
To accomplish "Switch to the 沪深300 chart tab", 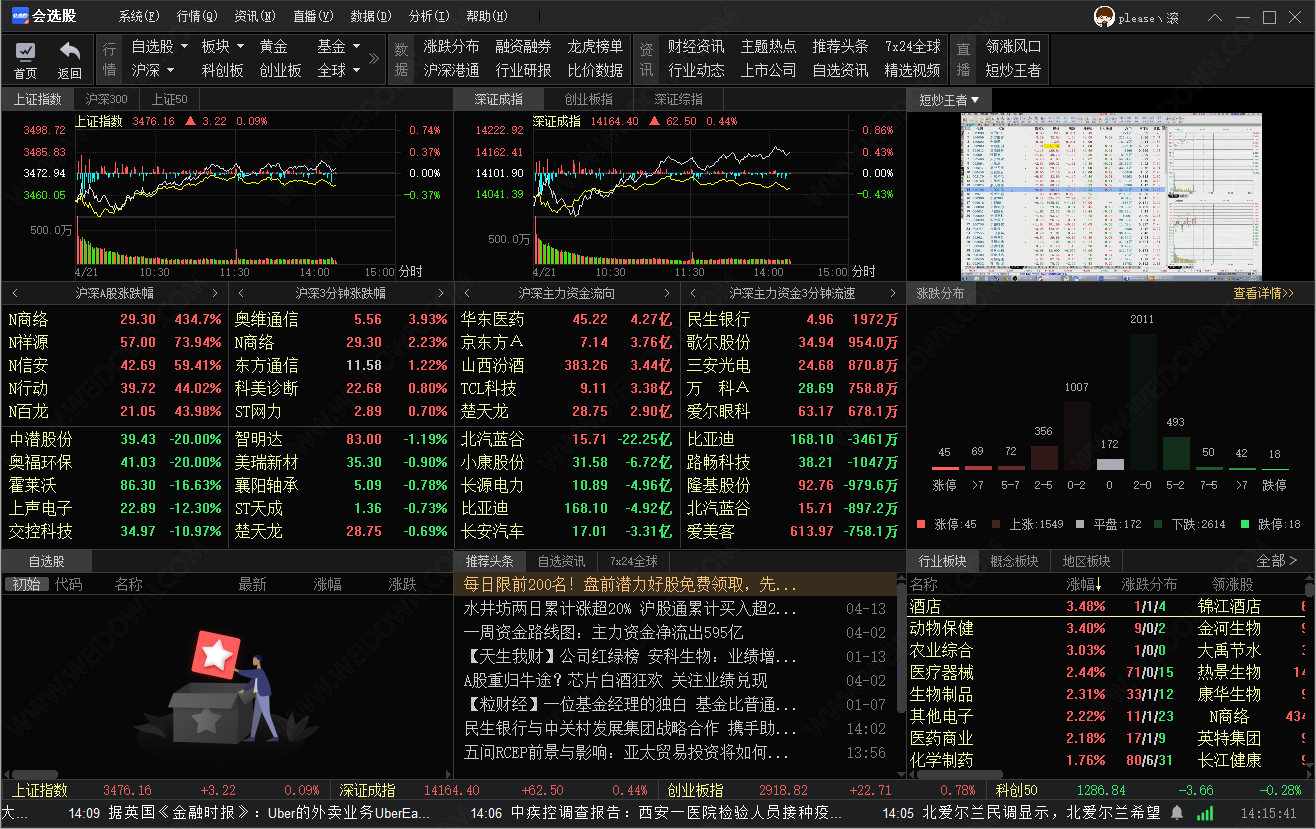I will tap(106, 99).
